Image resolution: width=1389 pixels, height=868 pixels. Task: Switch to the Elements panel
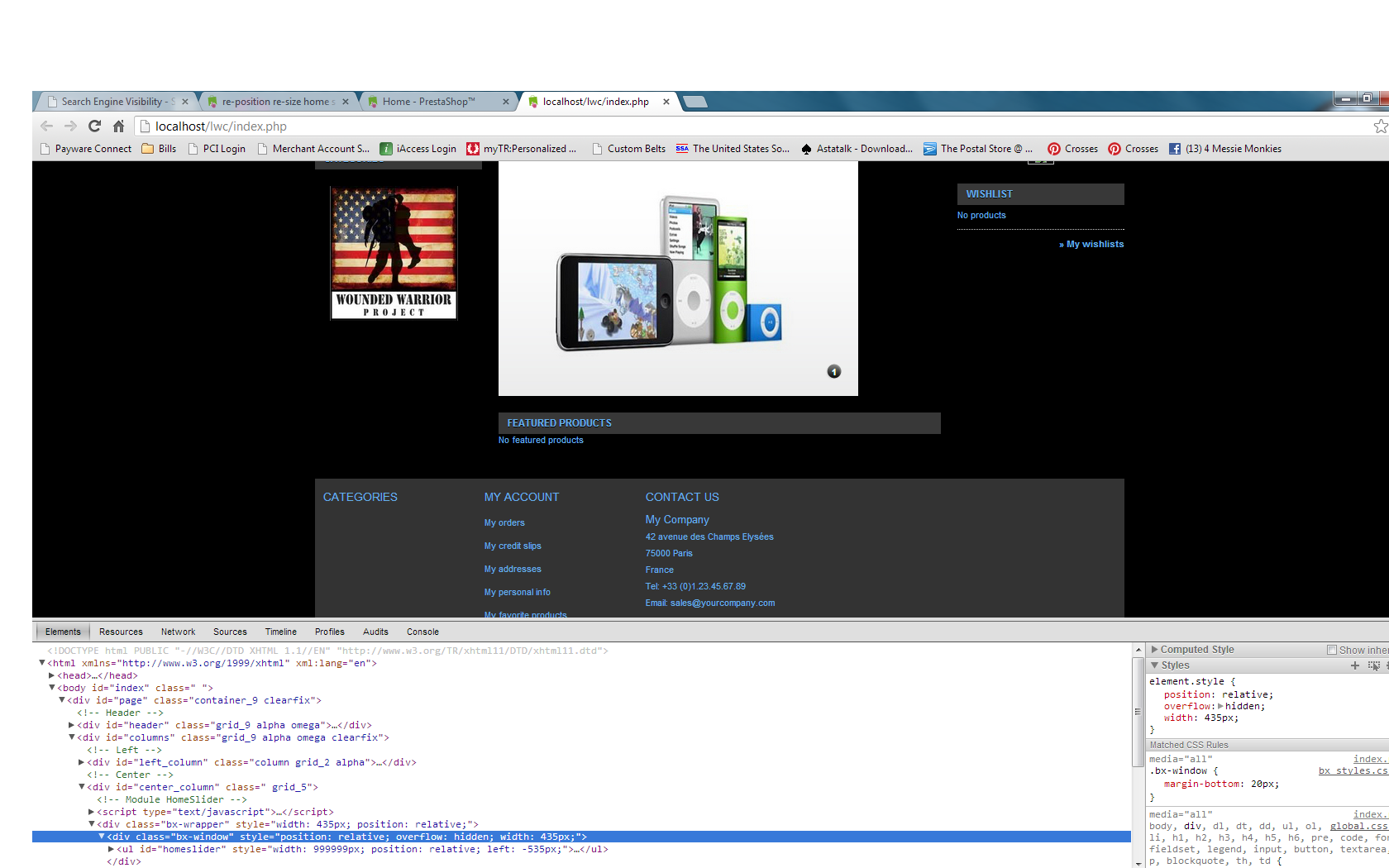pos(63,632)
